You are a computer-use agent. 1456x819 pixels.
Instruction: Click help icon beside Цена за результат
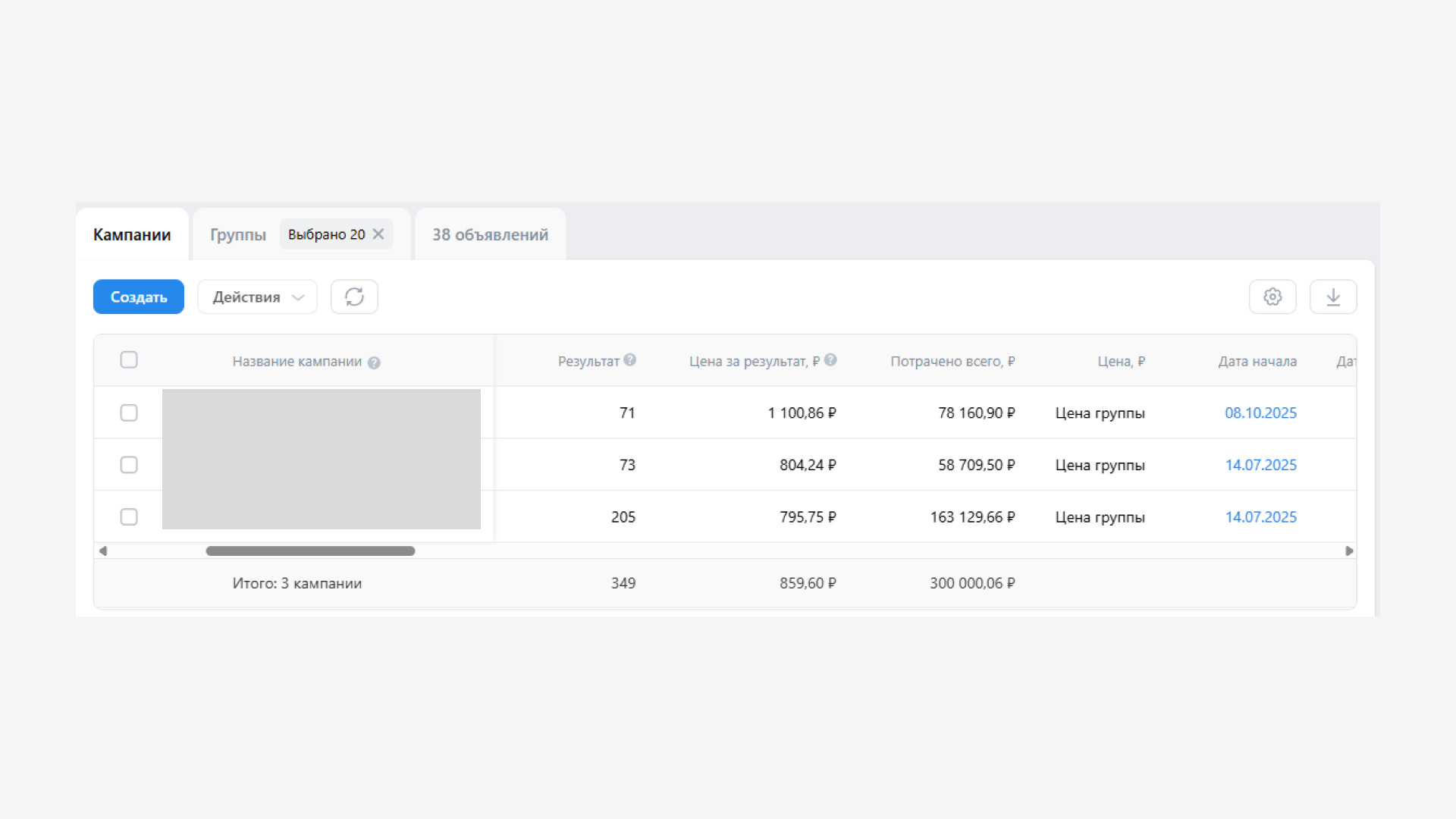(830, 360)
